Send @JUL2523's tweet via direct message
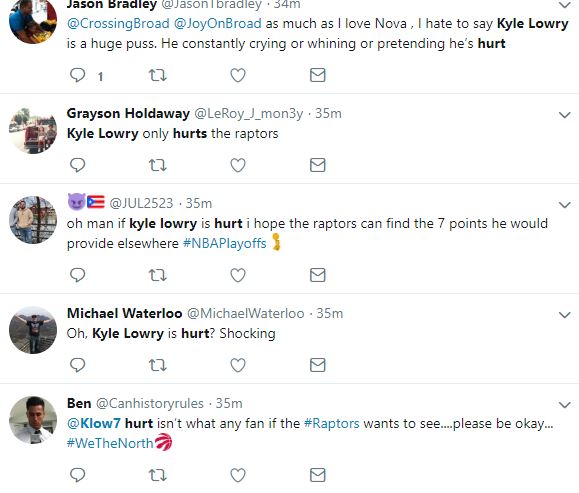Viewport: 579px width, 493px height. pos(318,275)
